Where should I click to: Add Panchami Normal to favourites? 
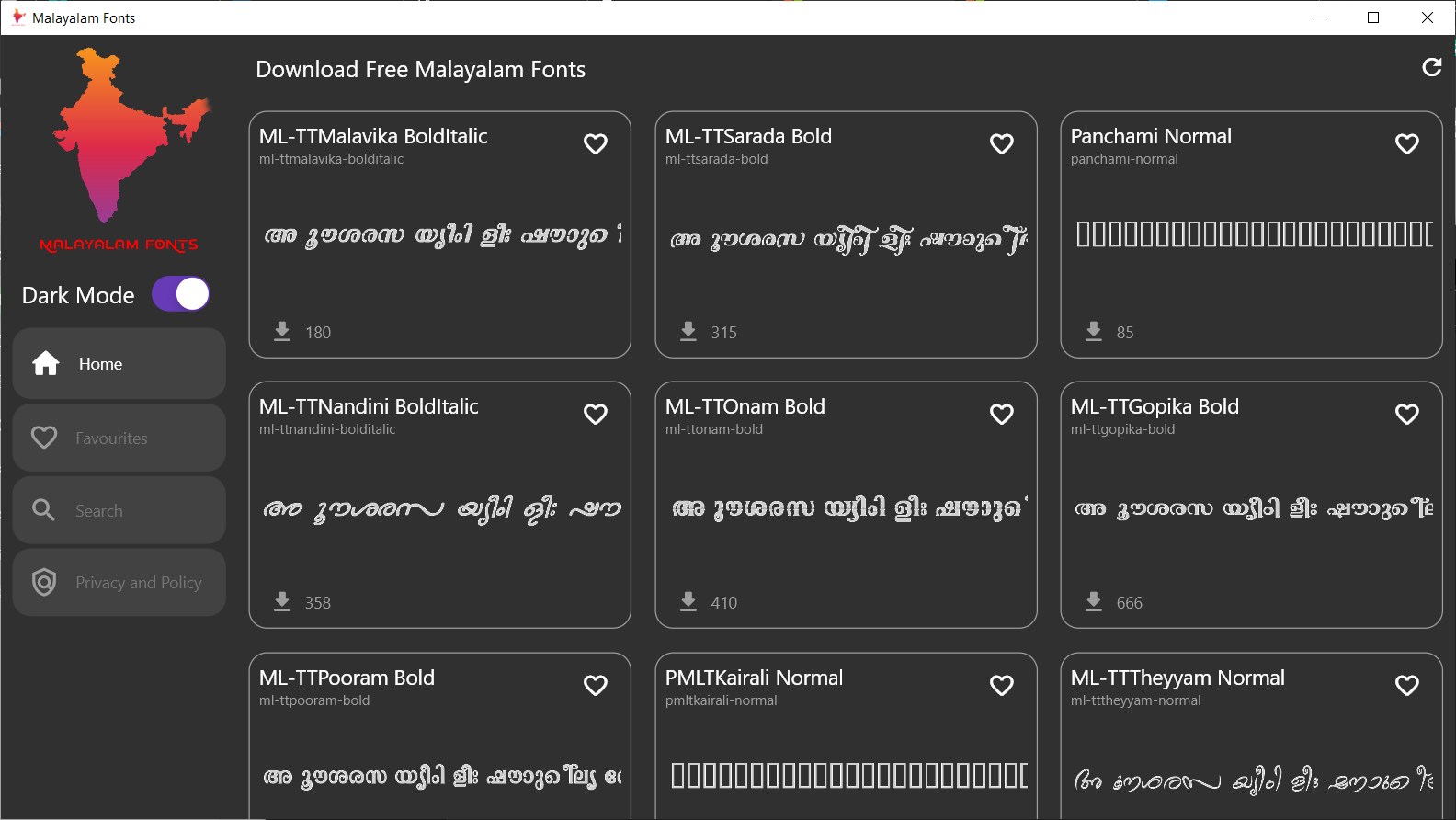(1407, 144)
